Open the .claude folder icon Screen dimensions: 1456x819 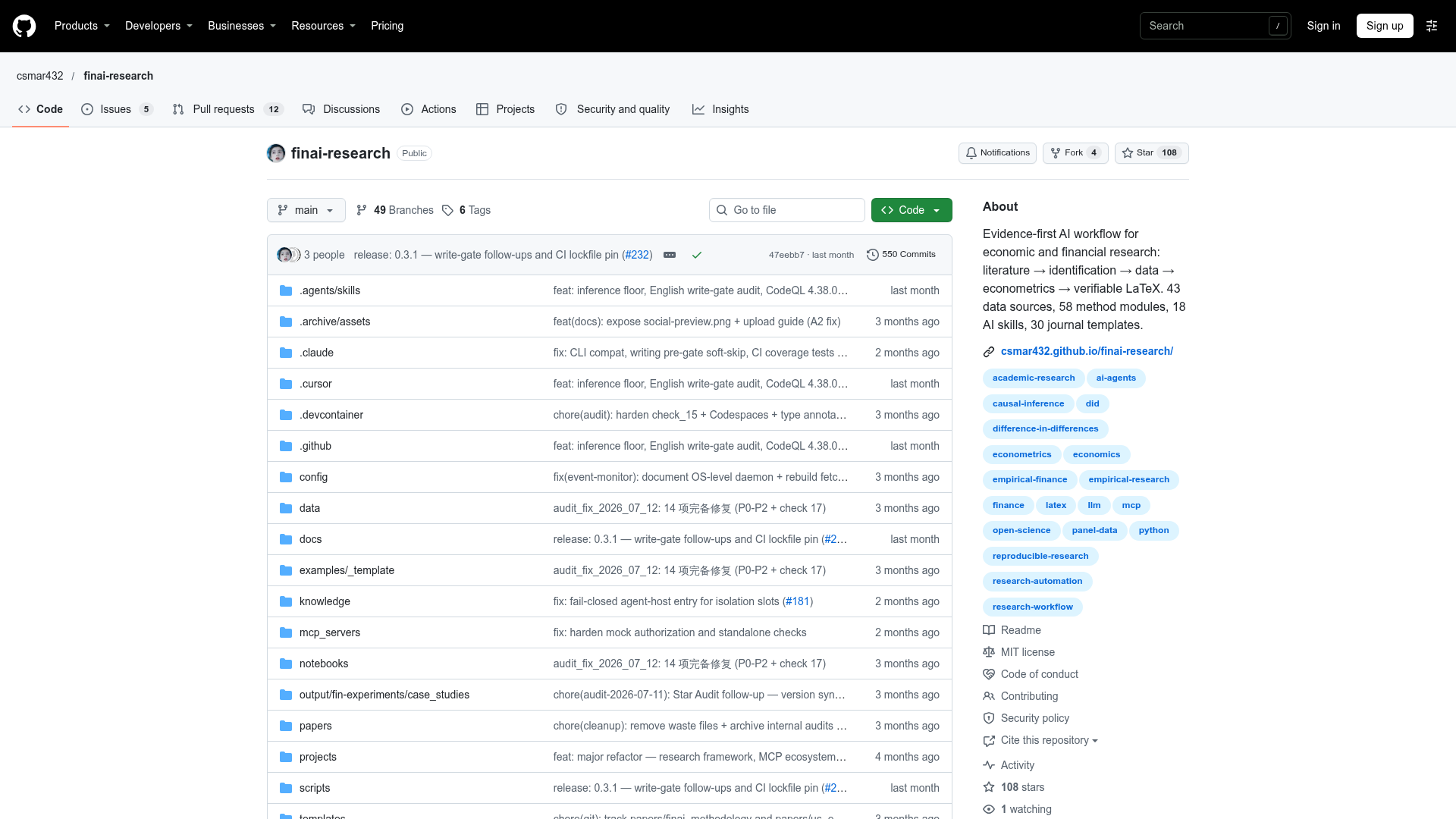coord(286,353)
